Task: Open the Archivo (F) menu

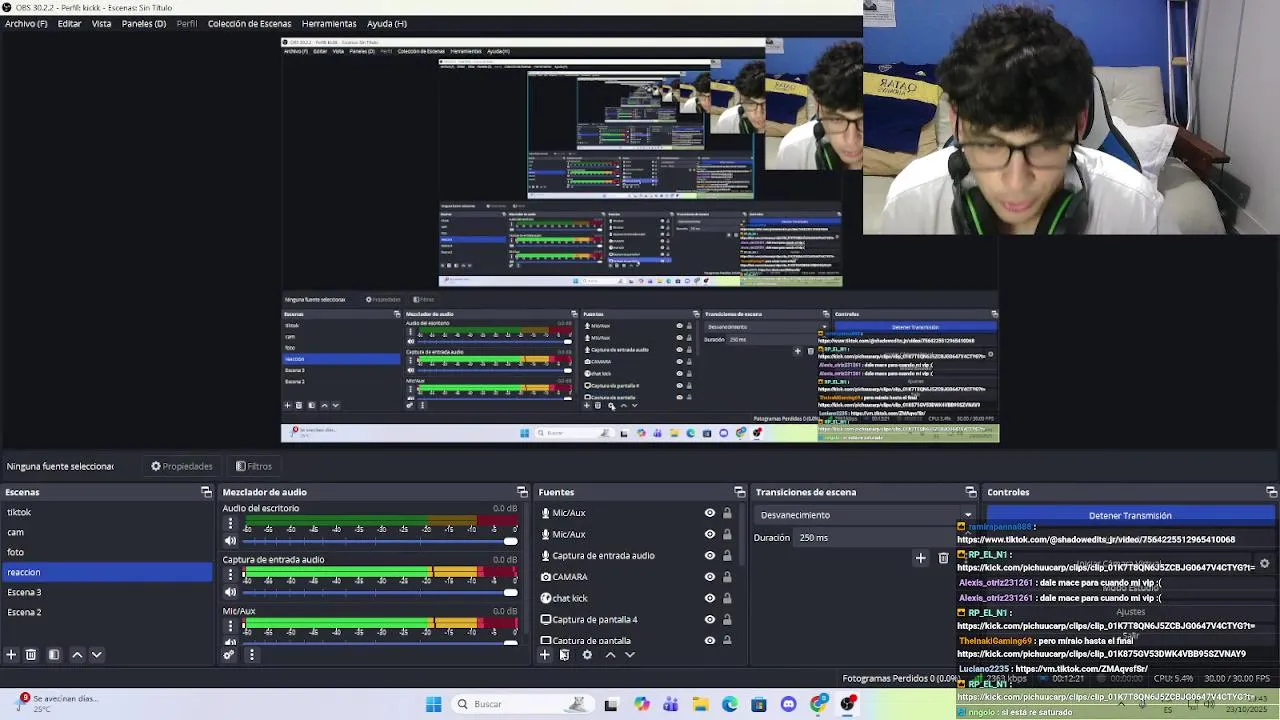Action: pos(26,23)
